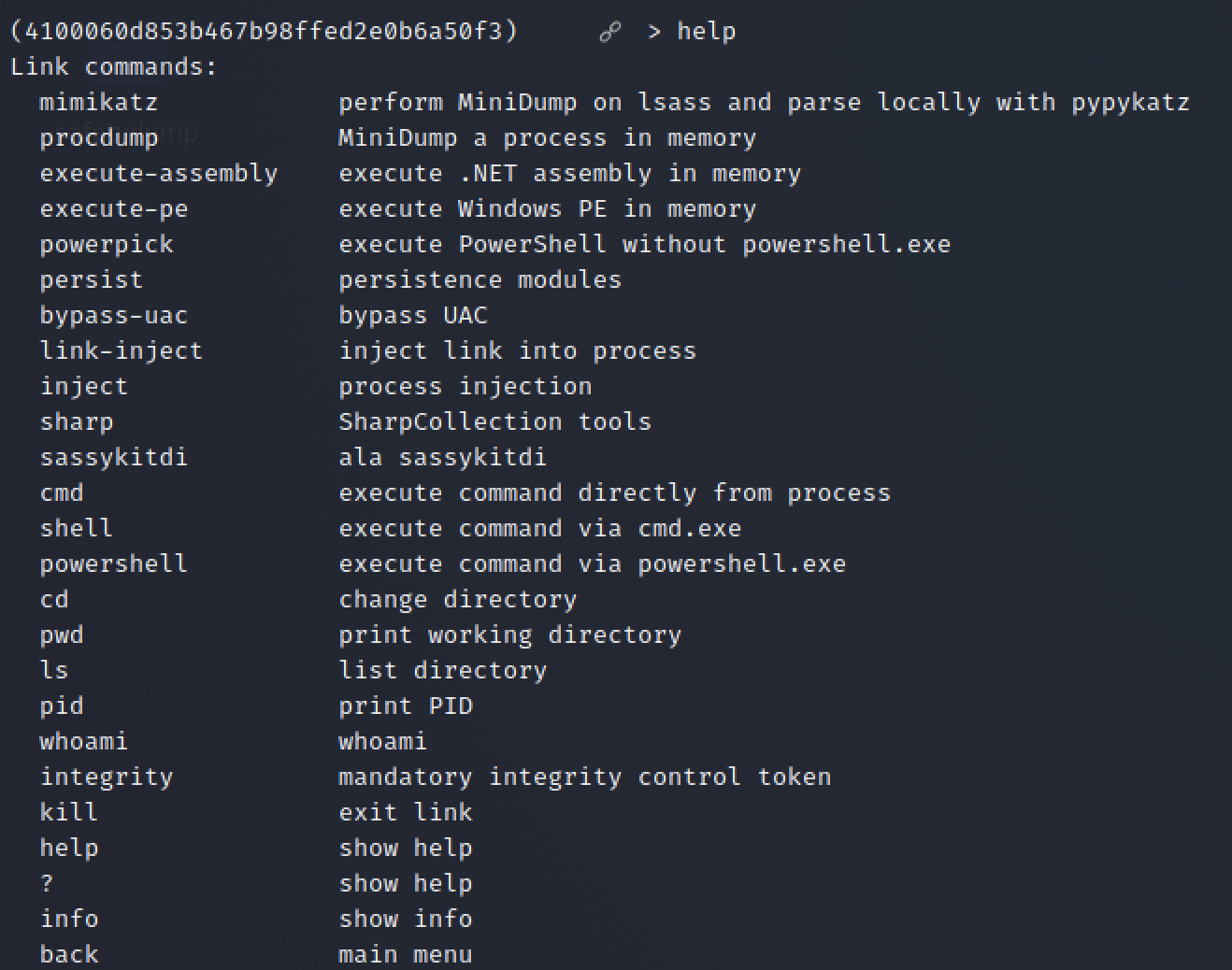Image resolution: width=1232 pixels, height=970 pixels.
Task: Select the 'bypass-uac' command name
Action: pos(113,316)
